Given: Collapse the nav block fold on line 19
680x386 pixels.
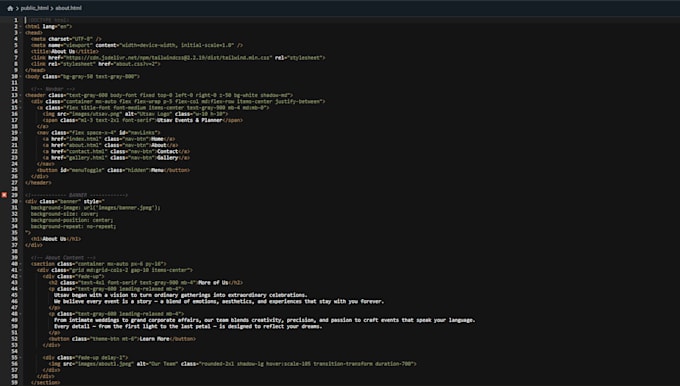Looking at the screenshot, I should click(21, 133).
